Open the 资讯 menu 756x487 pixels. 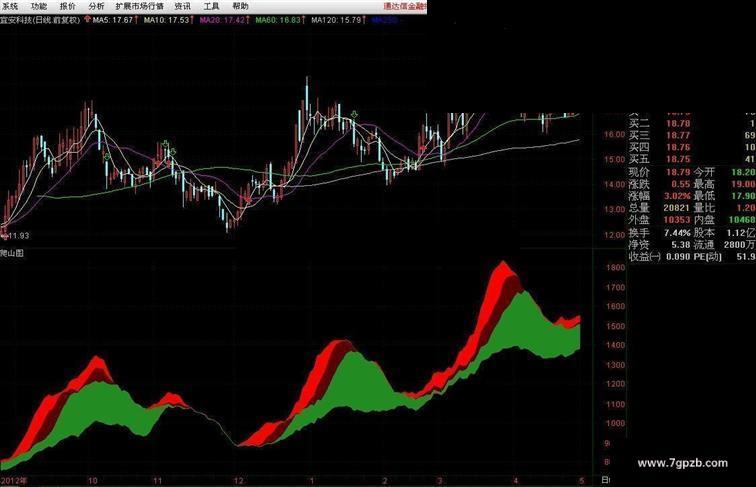coord(183,6)
